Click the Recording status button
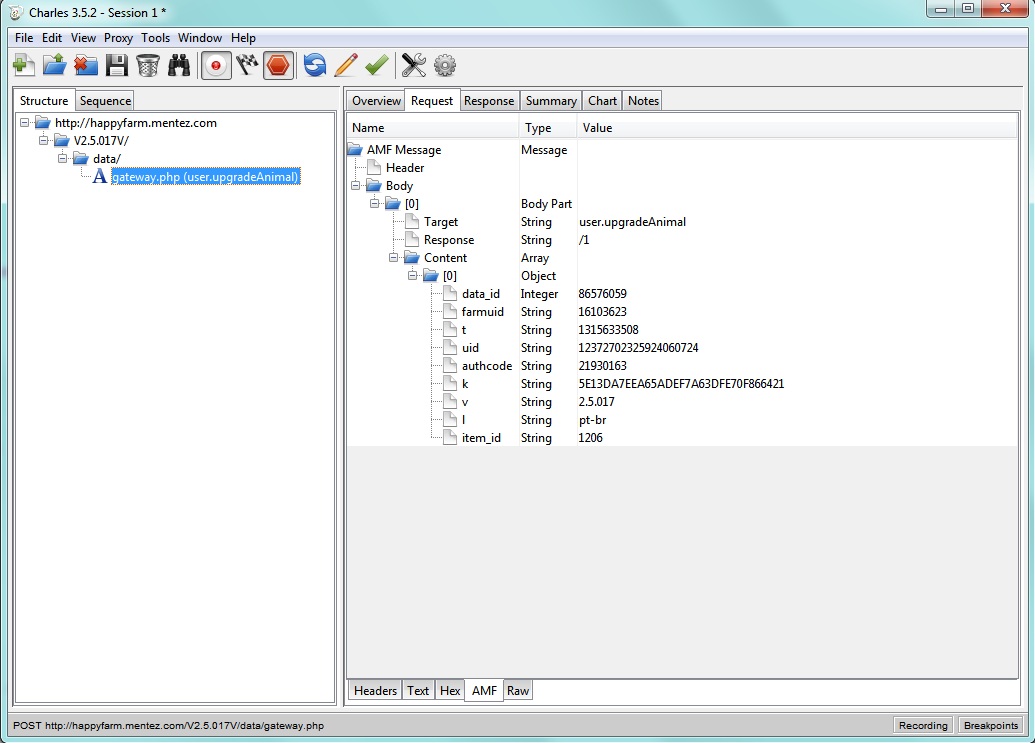The height and width of the screenshot is (743, 1035). click(923, 725)
